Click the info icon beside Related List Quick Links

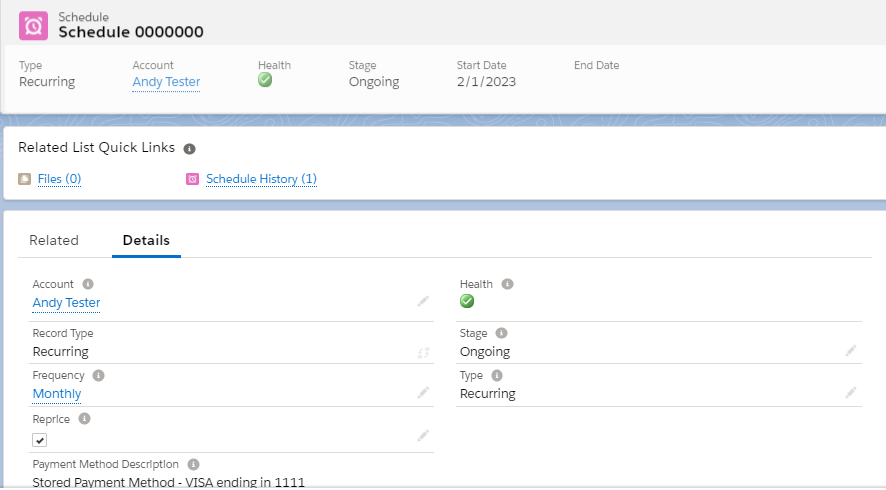tap(190, 148)
